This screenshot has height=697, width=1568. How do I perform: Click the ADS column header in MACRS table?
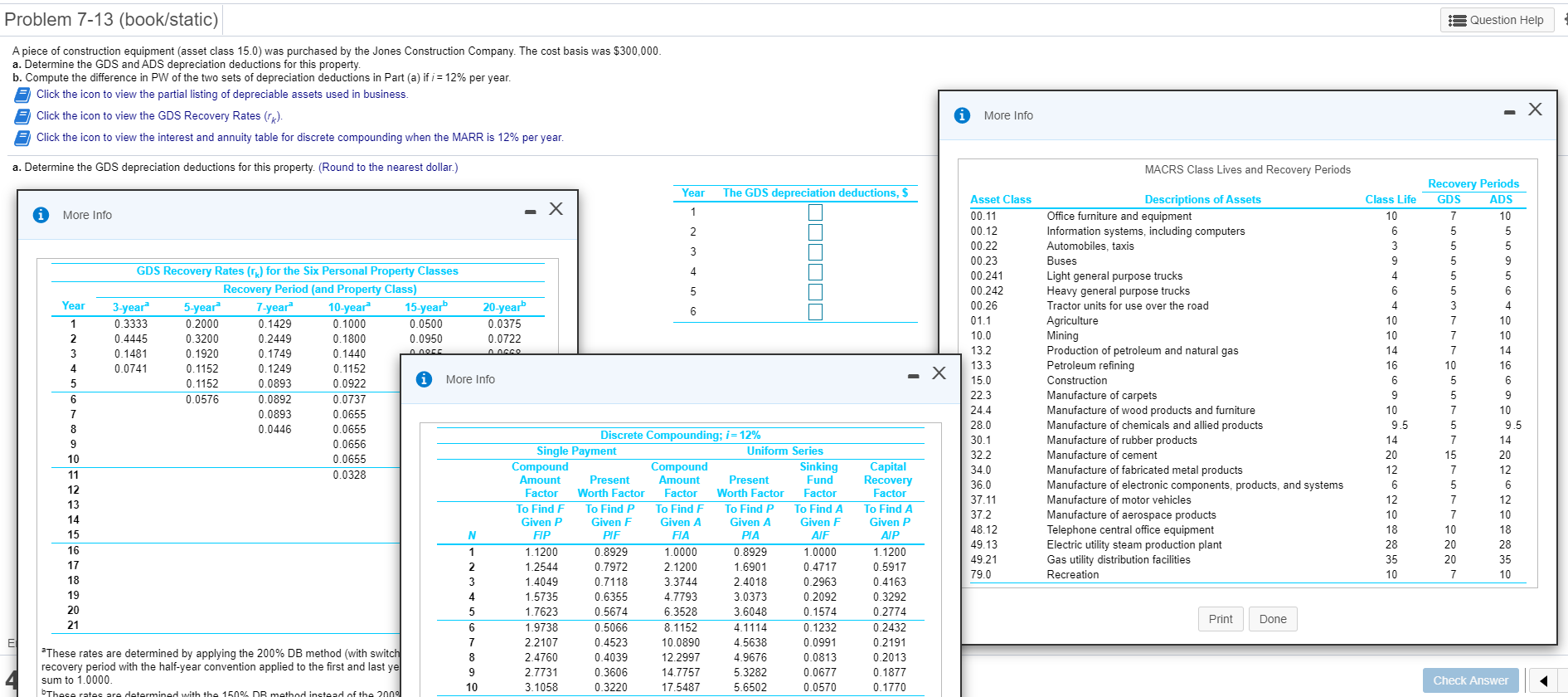point(1501,200)
